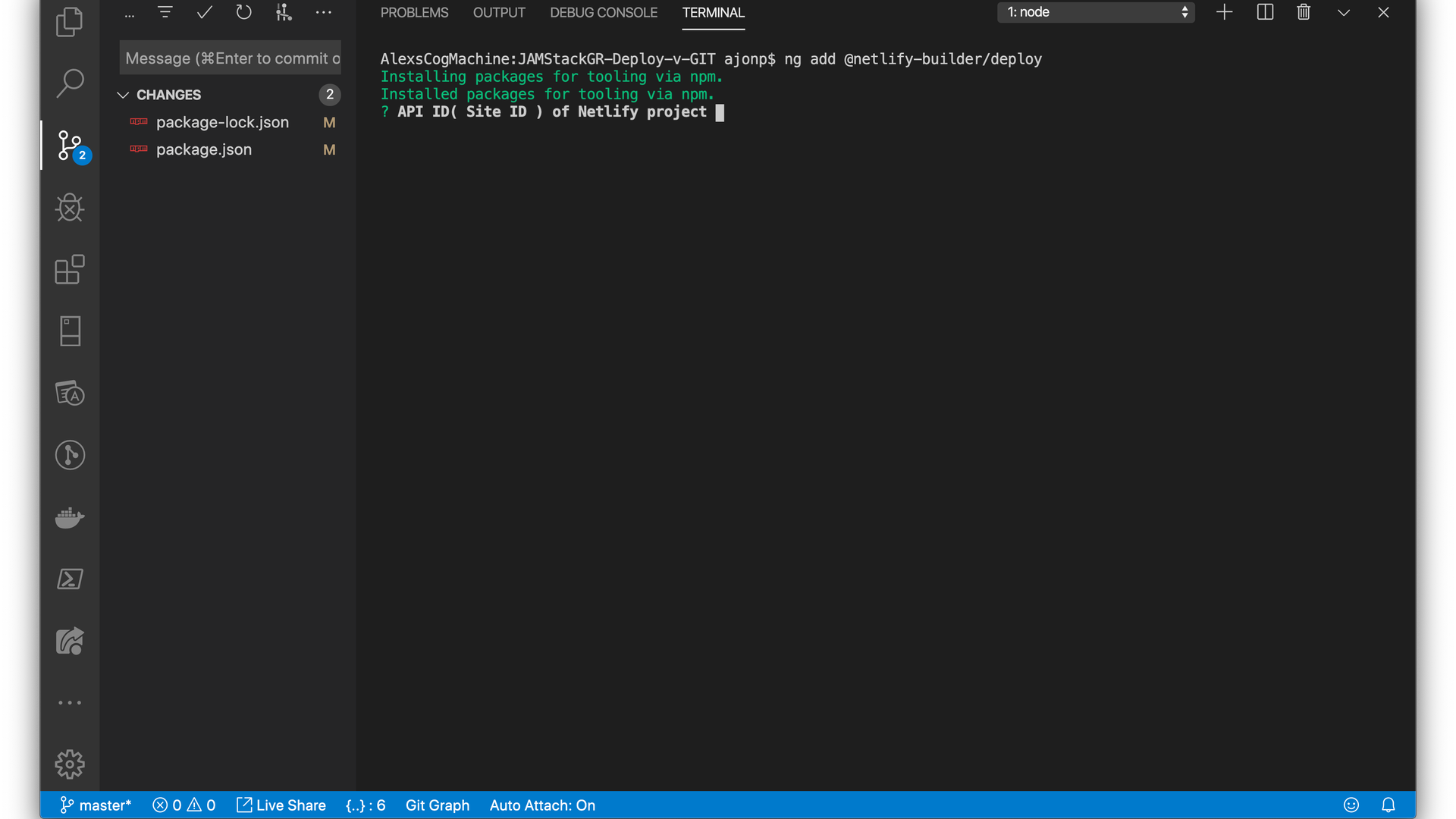Image resolution: width=1456 pixels, height=819 pixels.
Task: Switch to the PROBLEMS tab
Action: pos(414,13)
